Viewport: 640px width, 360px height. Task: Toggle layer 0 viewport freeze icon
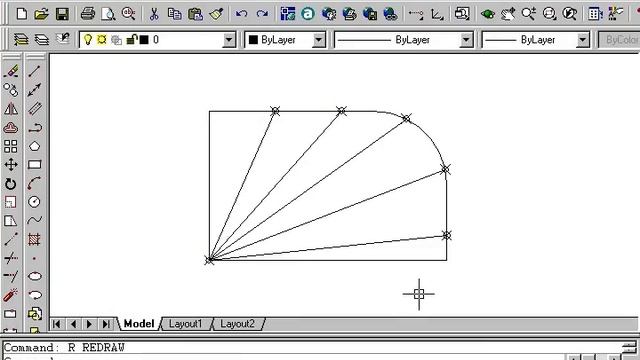[x=116, y=40]
